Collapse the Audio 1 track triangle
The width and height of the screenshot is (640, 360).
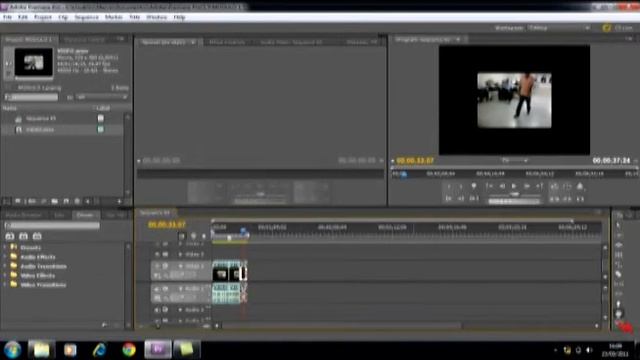point(180,289)
